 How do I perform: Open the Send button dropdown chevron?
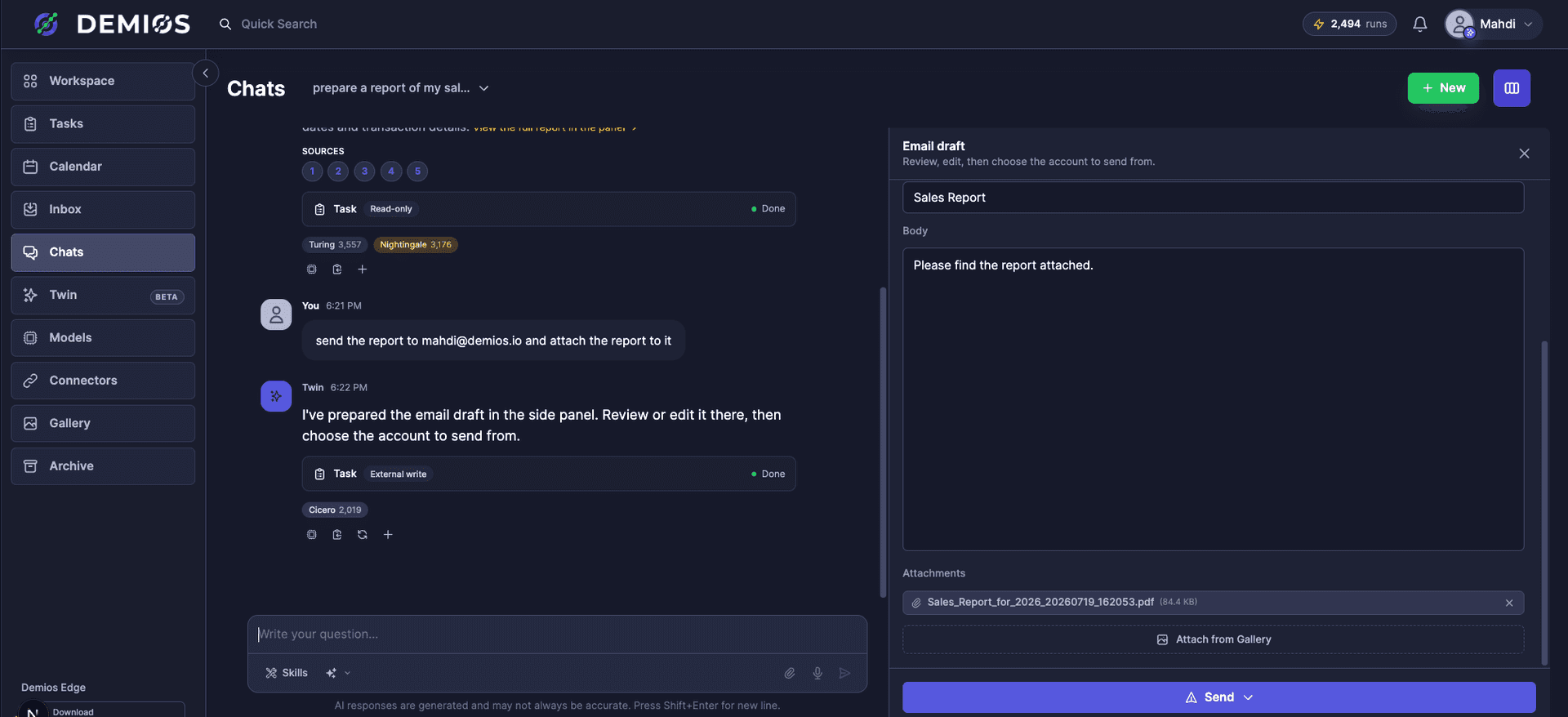1249,697
